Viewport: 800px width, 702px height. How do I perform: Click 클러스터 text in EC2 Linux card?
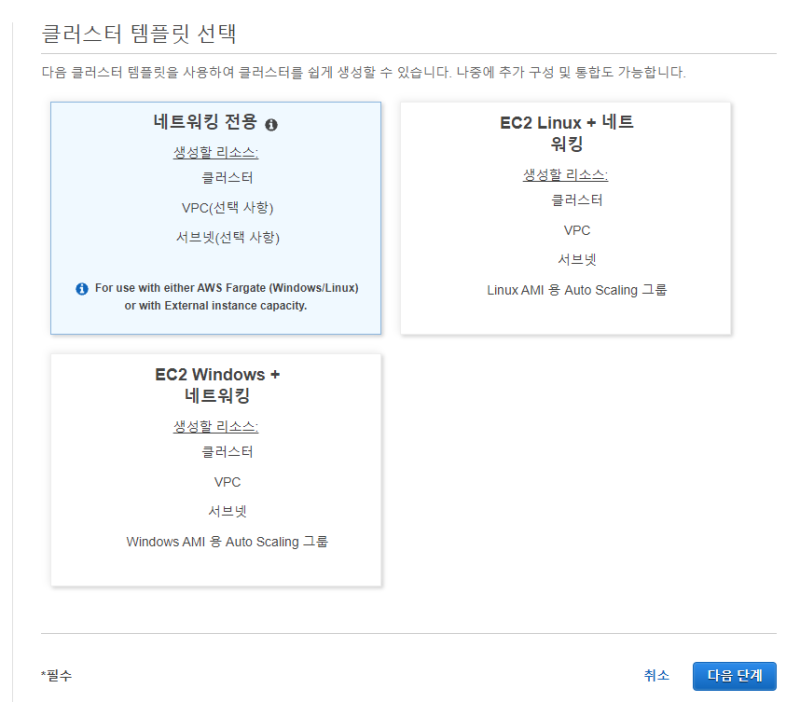(577, 200)
